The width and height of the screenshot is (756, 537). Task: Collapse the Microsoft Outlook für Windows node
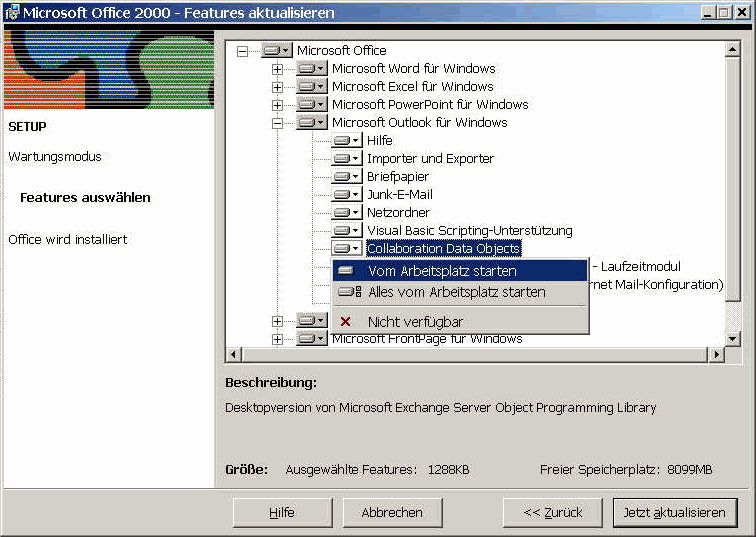tap(277, 123)
